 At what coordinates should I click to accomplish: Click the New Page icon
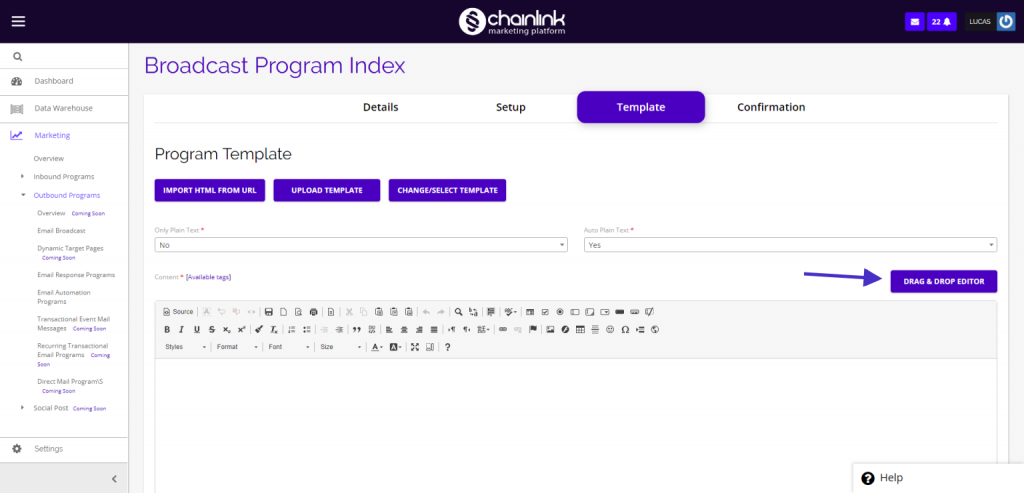pos(283,311)
